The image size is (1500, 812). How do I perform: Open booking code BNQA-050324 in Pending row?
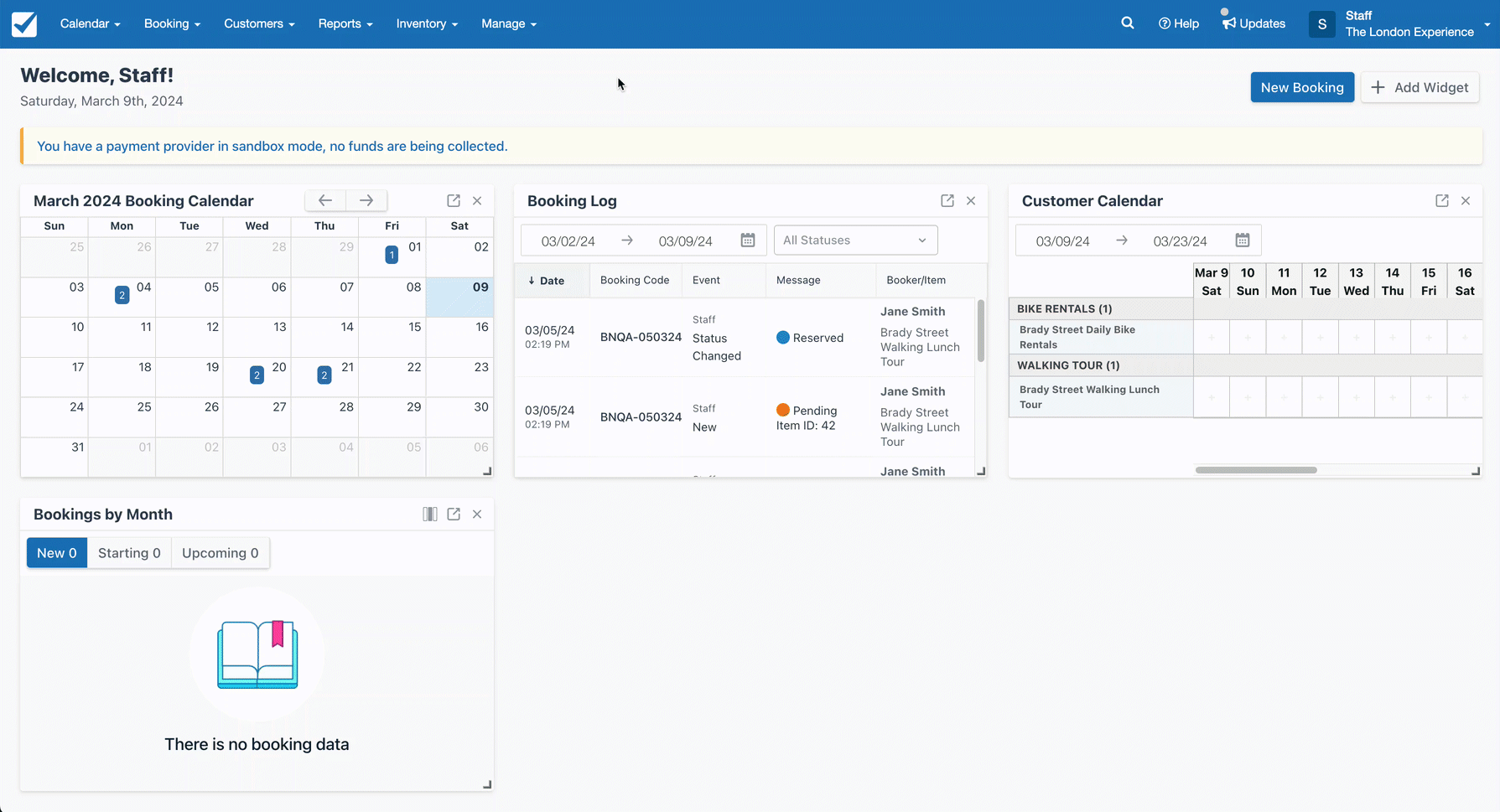tap(641, 416)
